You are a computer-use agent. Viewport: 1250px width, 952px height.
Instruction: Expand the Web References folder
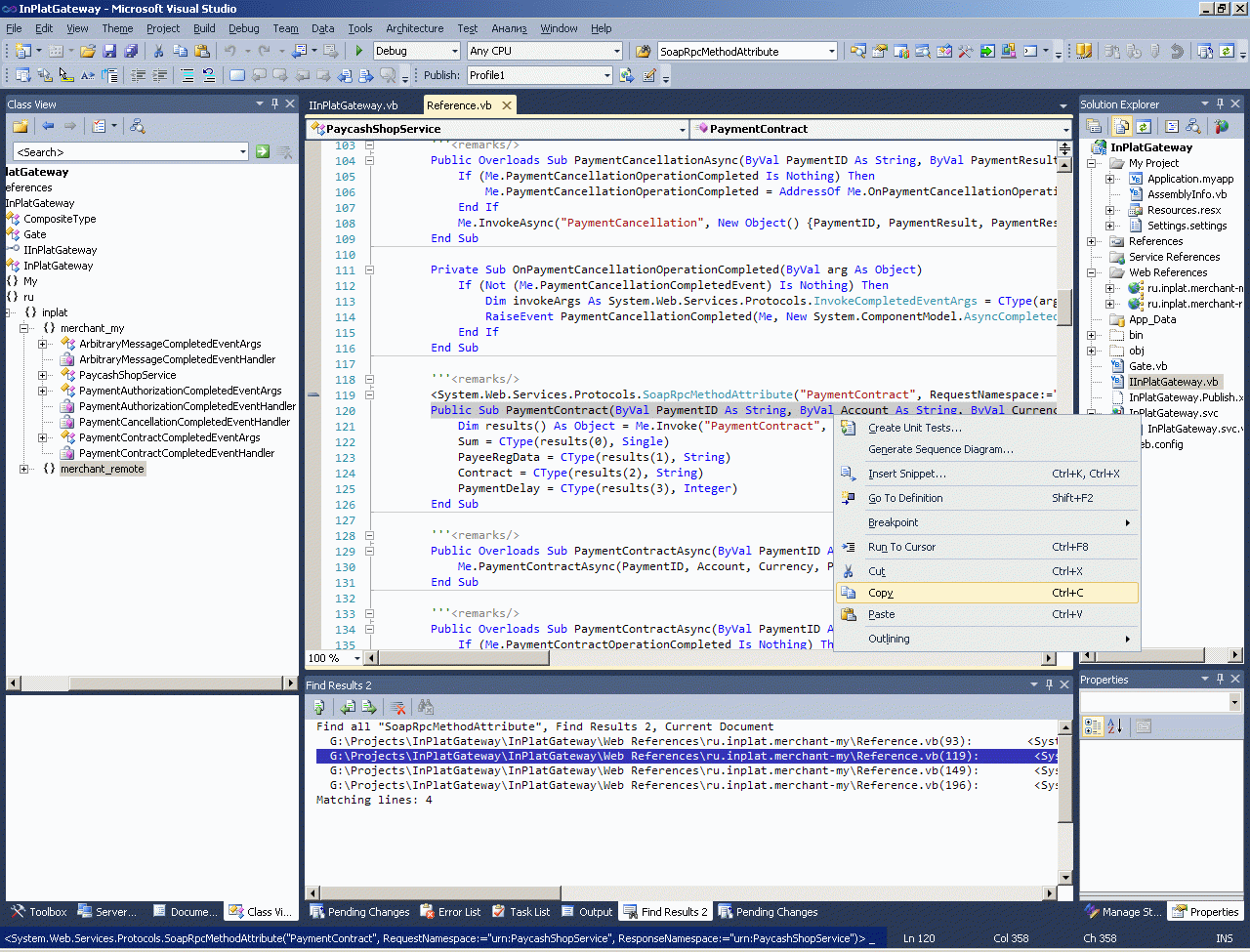[1092, 272]
